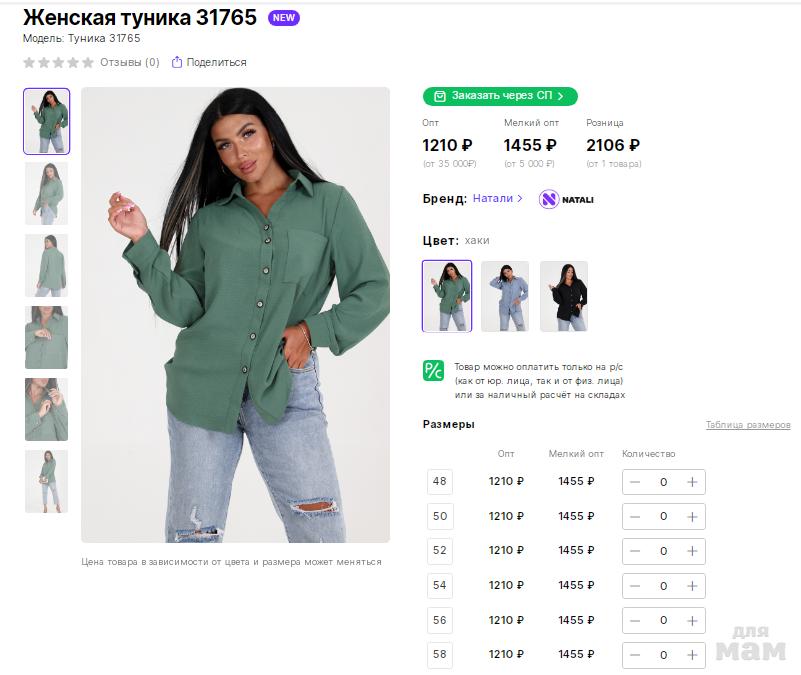Open the Отзывы (0) reviews link

point(129,62)
